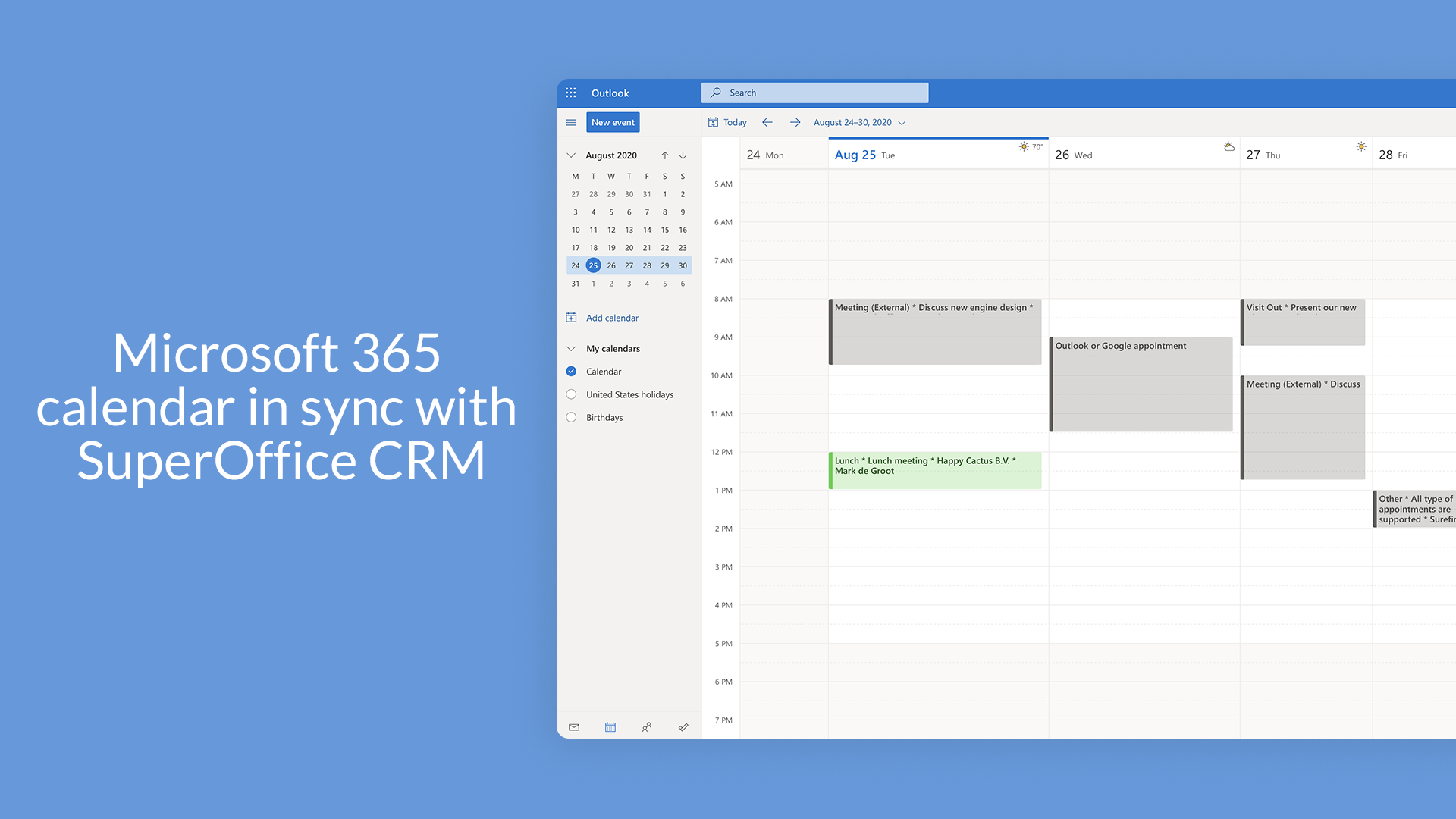
Task: Enable the Birthdays calendar
Action: [x=571, y=417]
